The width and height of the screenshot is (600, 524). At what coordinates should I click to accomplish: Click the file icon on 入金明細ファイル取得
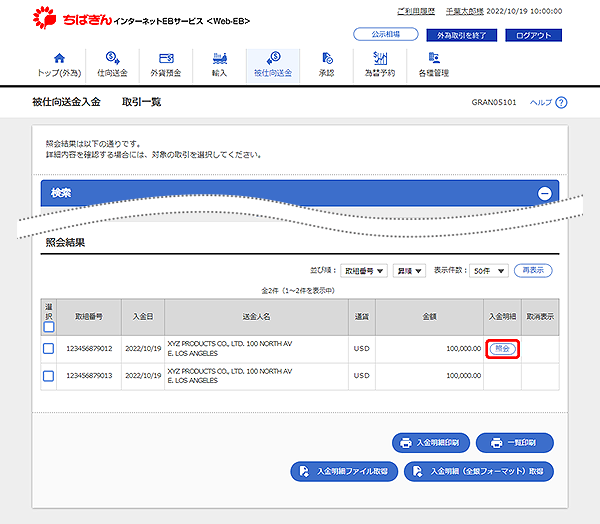[304, 471]
